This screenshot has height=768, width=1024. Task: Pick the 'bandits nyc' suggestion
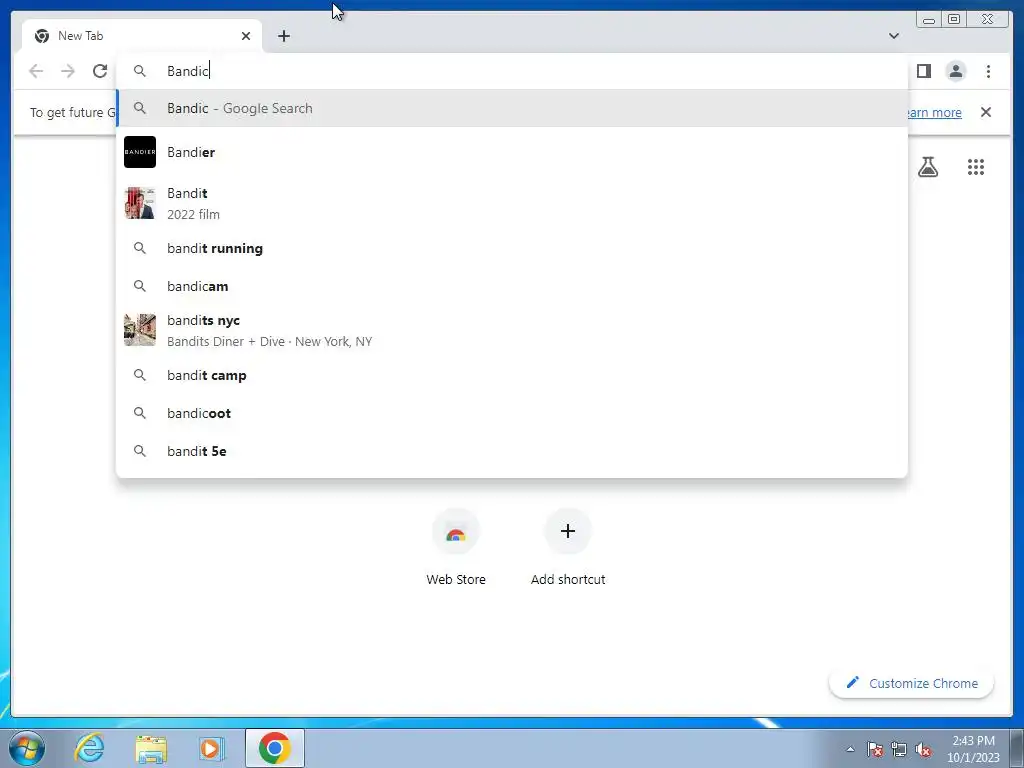512,330
